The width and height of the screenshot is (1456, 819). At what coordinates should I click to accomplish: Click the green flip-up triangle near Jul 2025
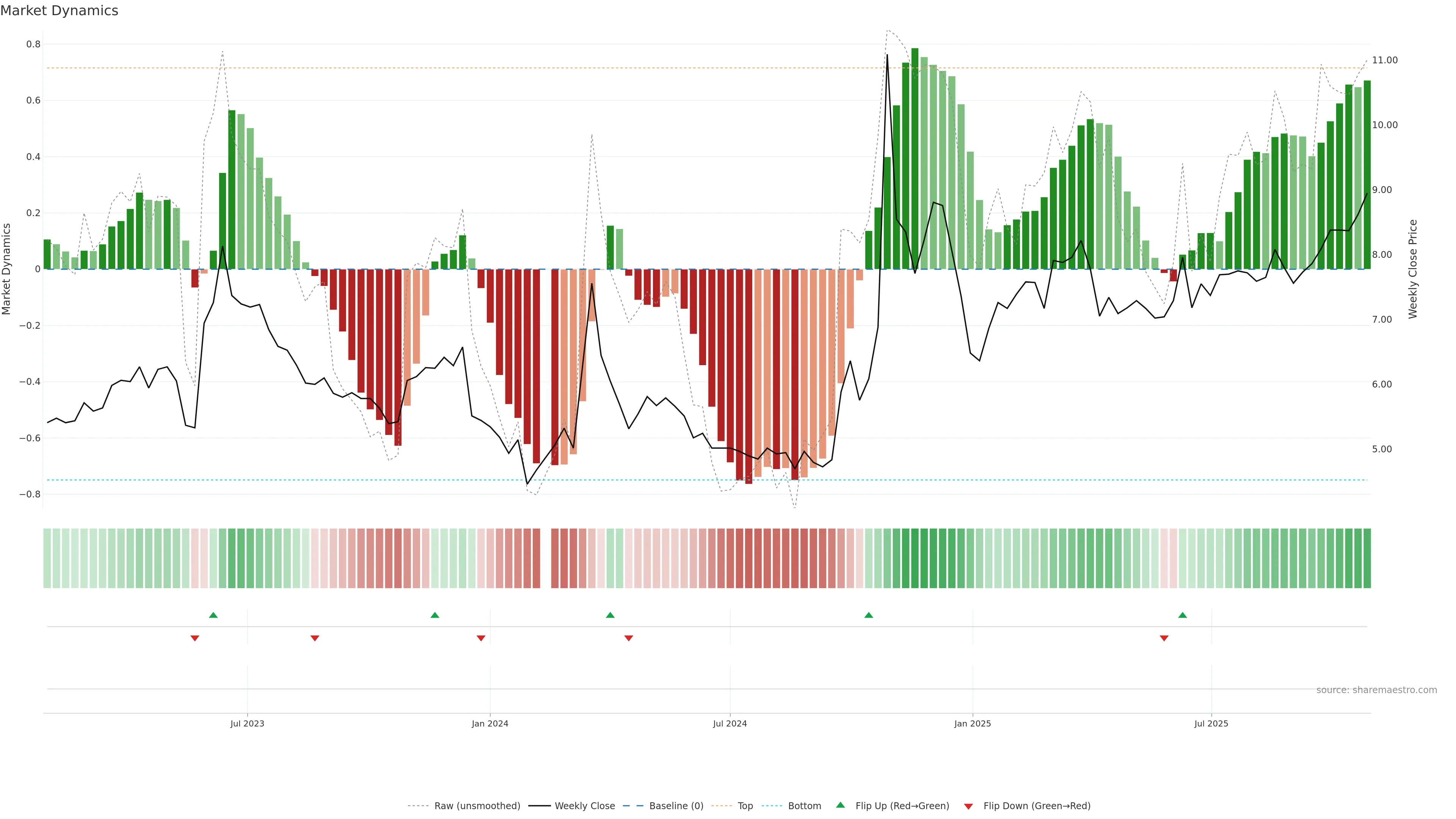pos(1183,615)
